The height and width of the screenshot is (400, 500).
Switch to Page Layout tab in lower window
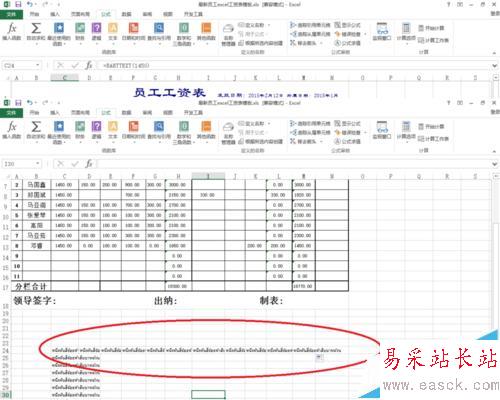point(80,113)
